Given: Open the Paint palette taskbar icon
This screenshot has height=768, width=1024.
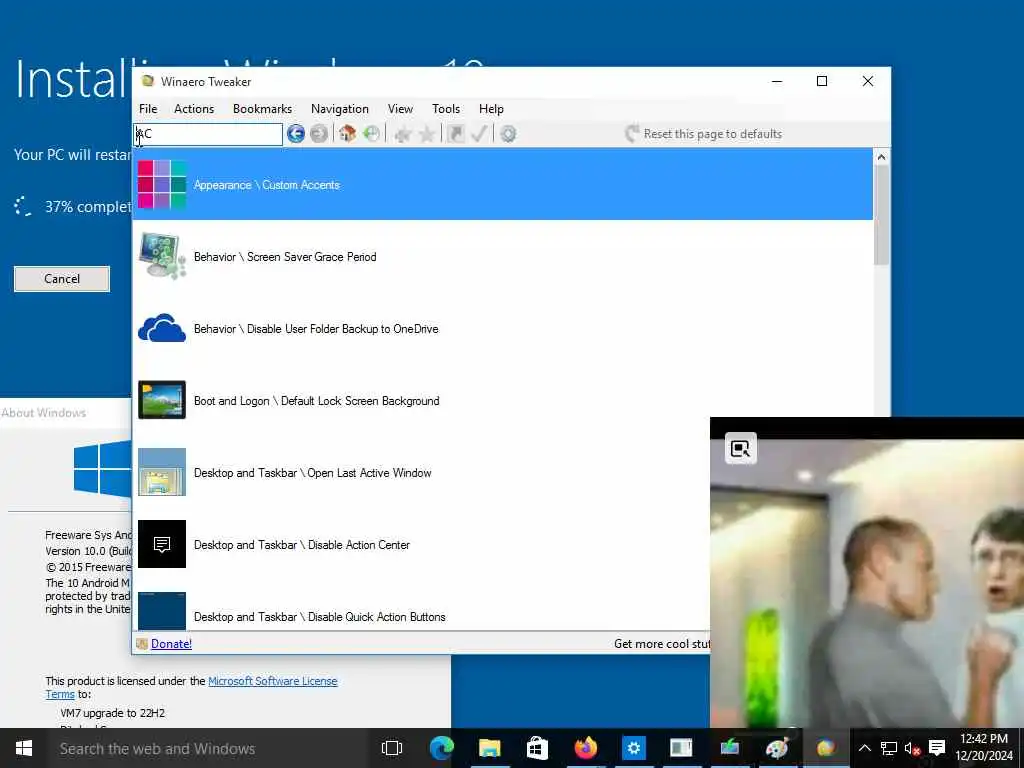Looking at the screenshot, I should click(x=777, y=748).
